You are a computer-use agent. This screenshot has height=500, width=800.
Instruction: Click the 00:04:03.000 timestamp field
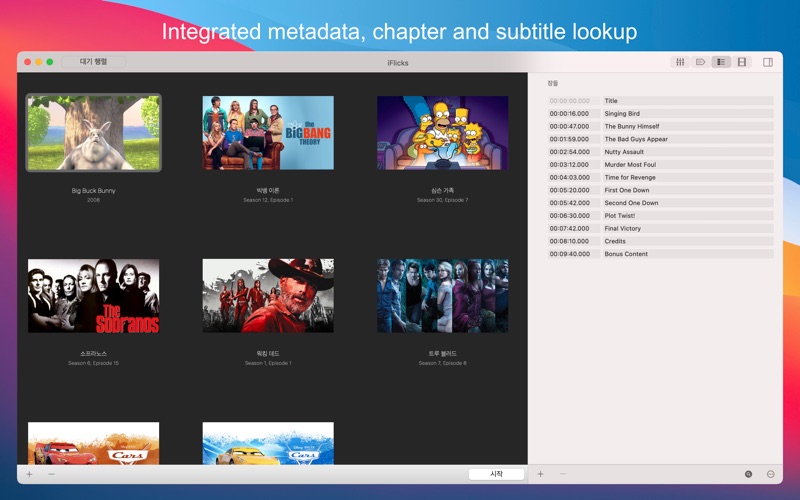(x=574, y=177)
